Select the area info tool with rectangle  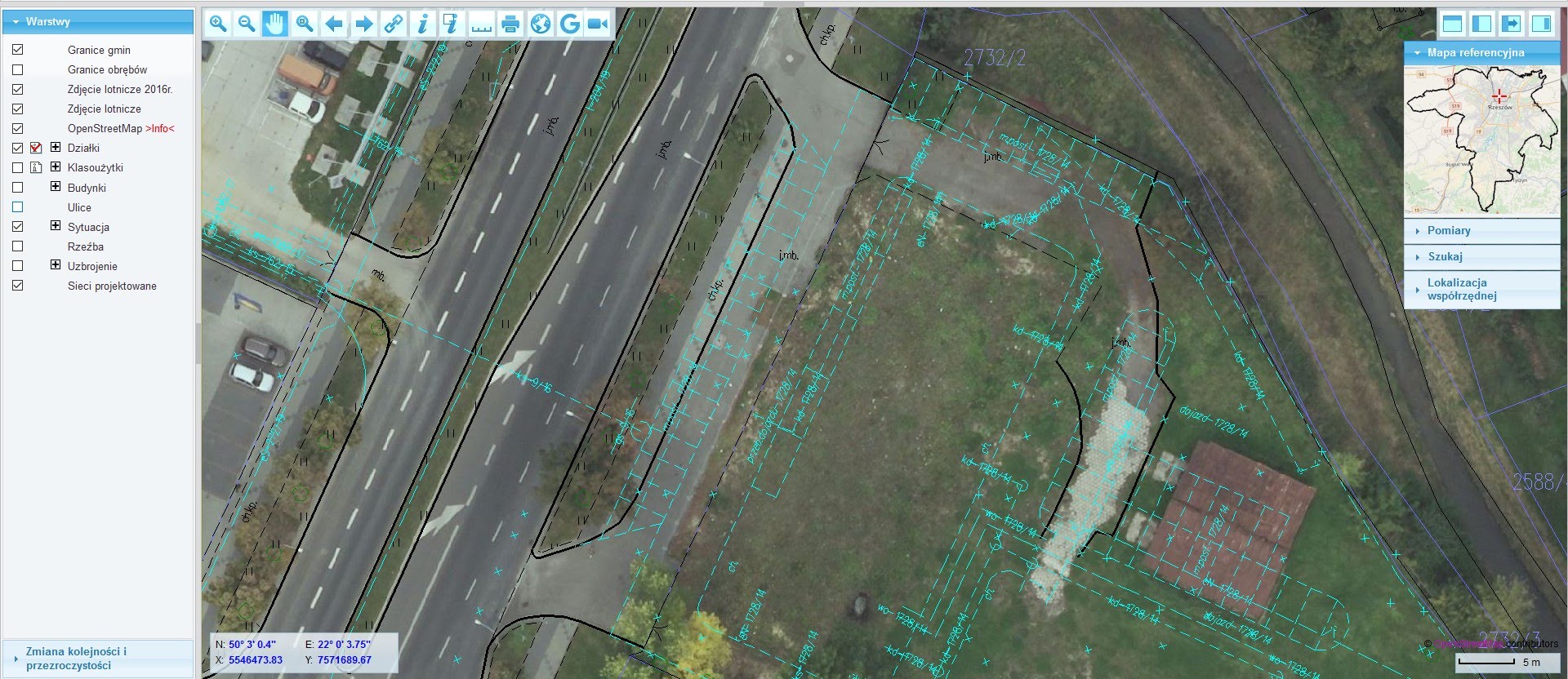(452, 24)
